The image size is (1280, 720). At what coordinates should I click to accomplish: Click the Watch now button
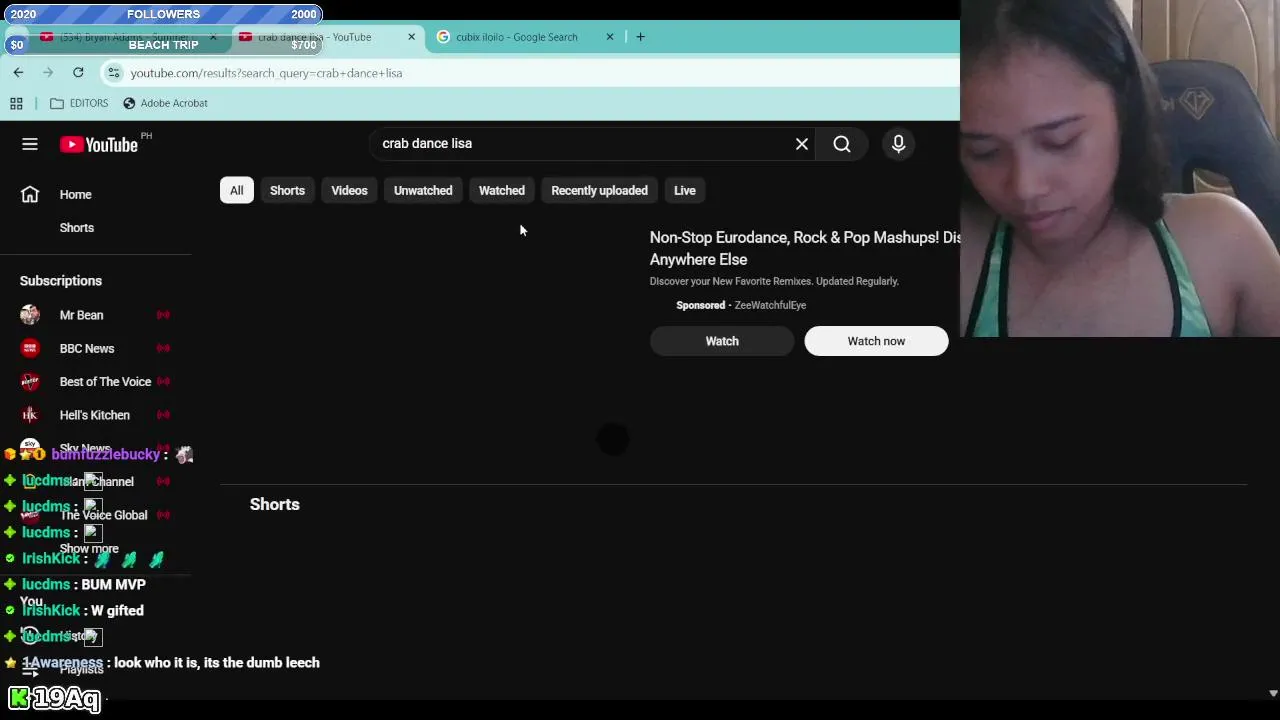click(876, 341)
